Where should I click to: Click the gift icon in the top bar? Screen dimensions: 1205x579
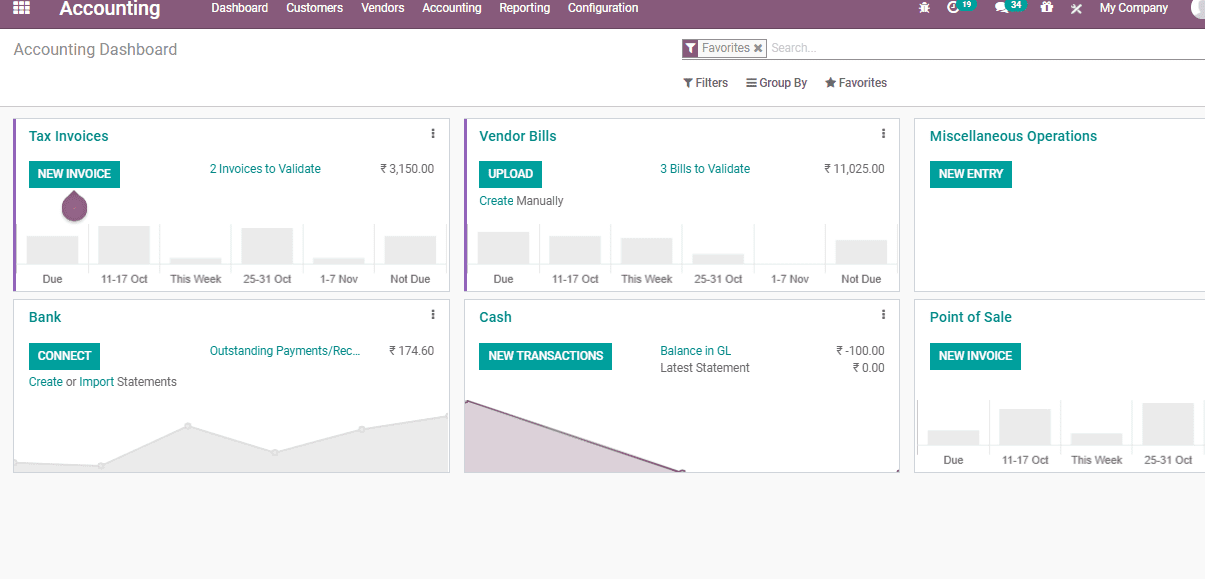(x=1046, y=8)
